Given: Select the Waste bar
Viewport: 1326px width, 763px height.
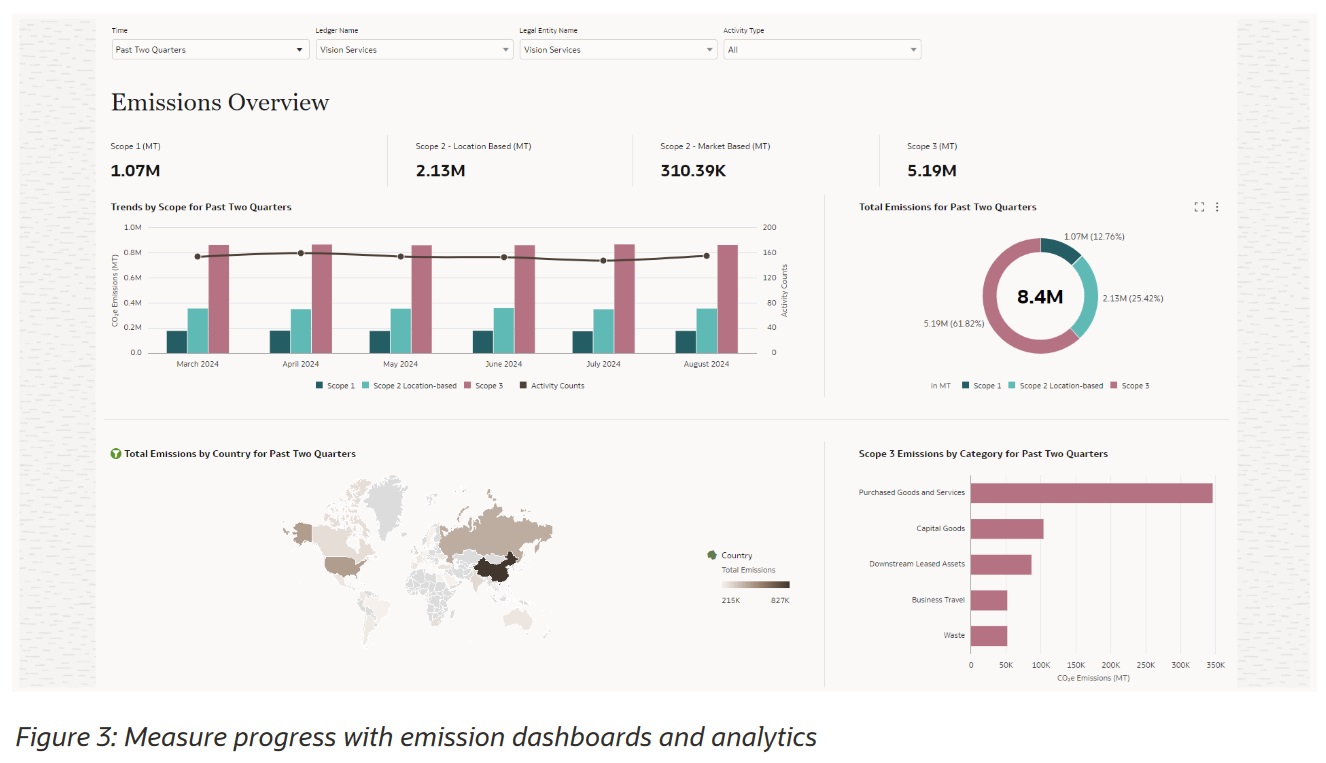Looking at the screenshot, I should coord(989,636).
